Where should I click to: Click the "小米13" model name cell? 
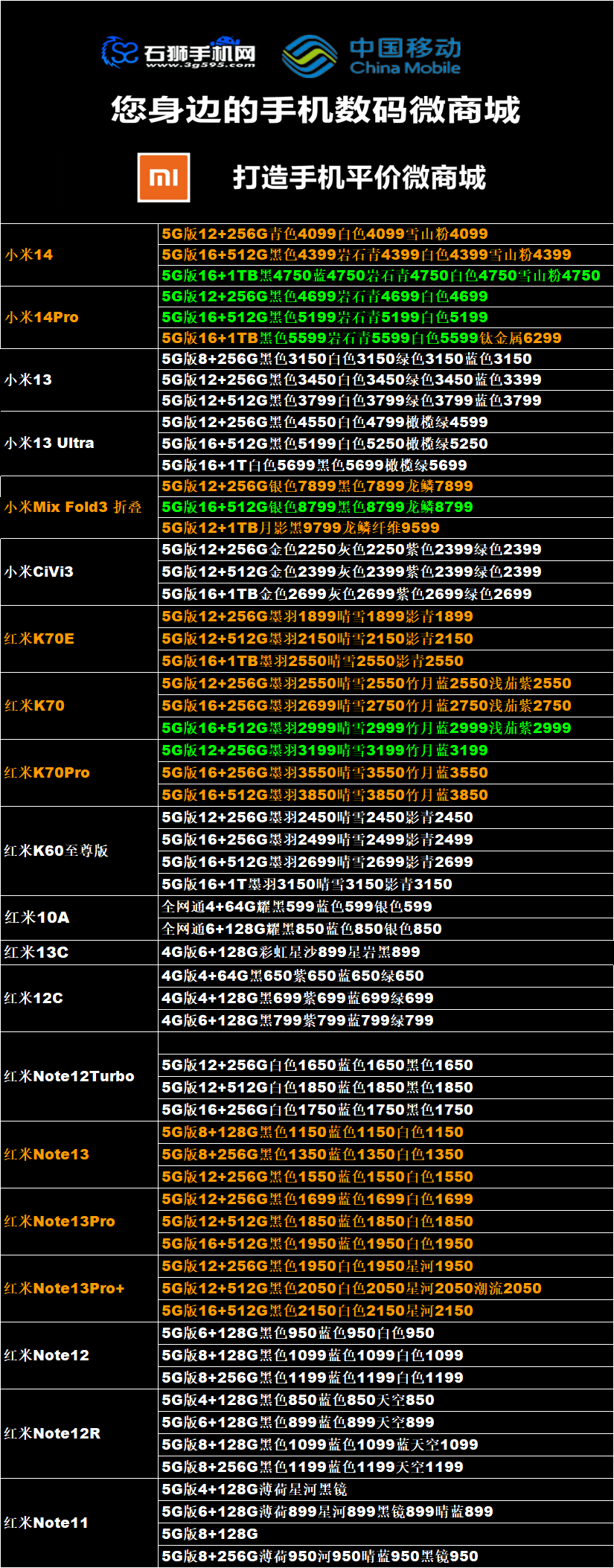(x=79, y=380)
